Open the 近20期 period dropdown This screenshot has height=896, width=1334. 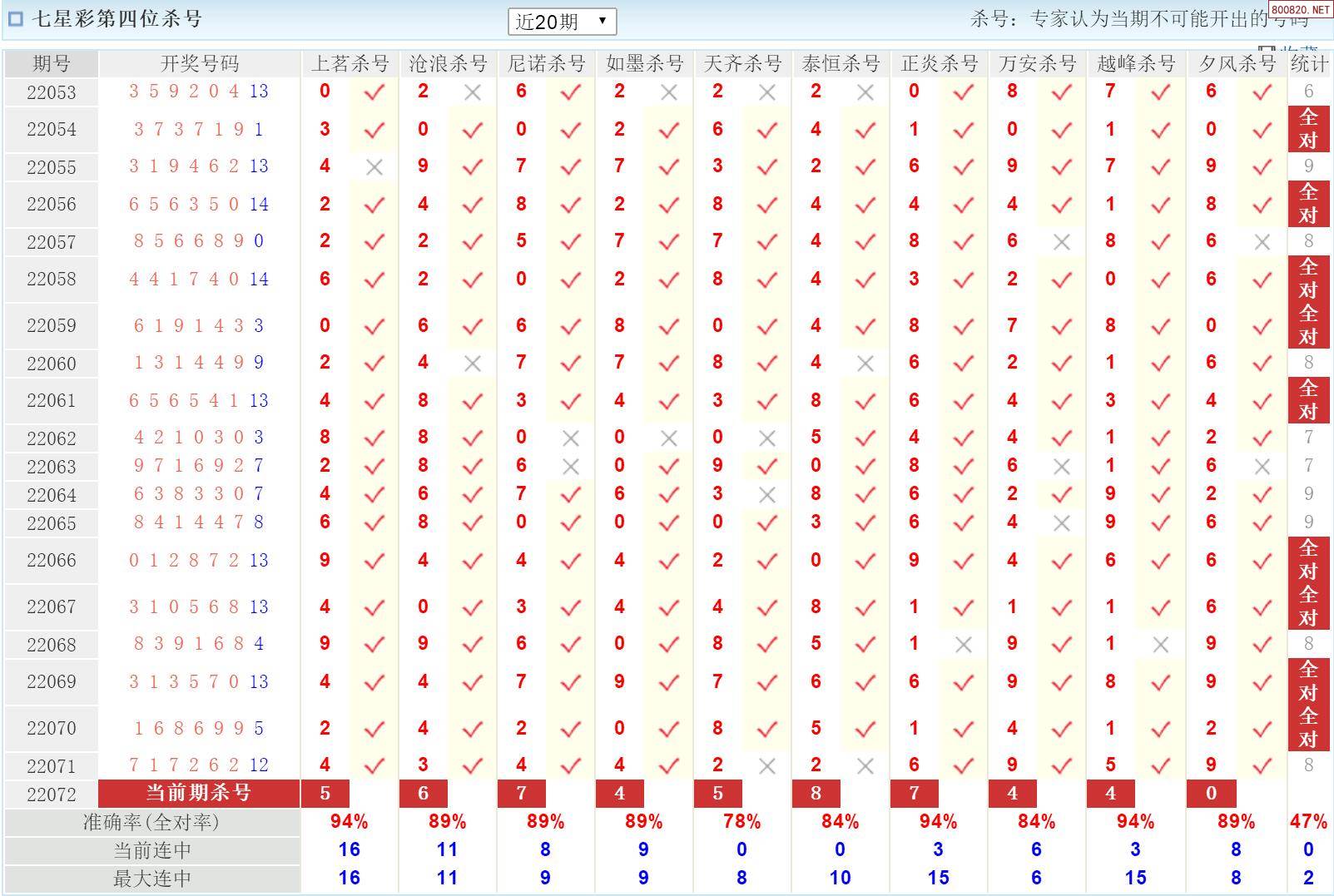tap(562, 22)
